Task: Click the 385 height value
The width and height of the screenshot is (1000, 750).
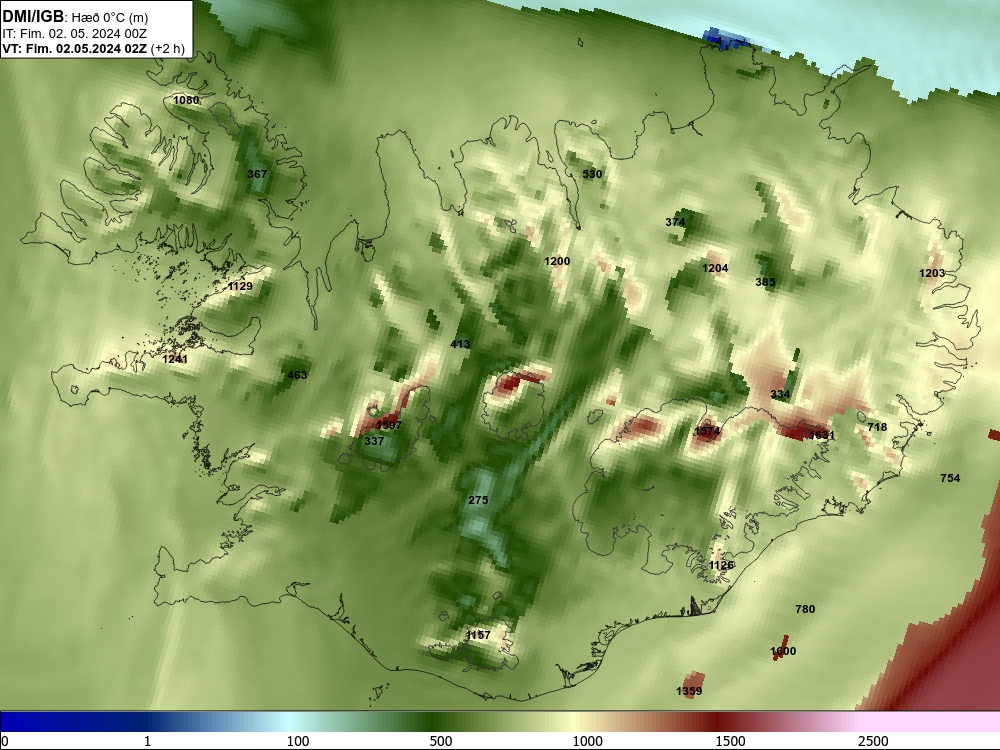Action: tap(765, 283)
